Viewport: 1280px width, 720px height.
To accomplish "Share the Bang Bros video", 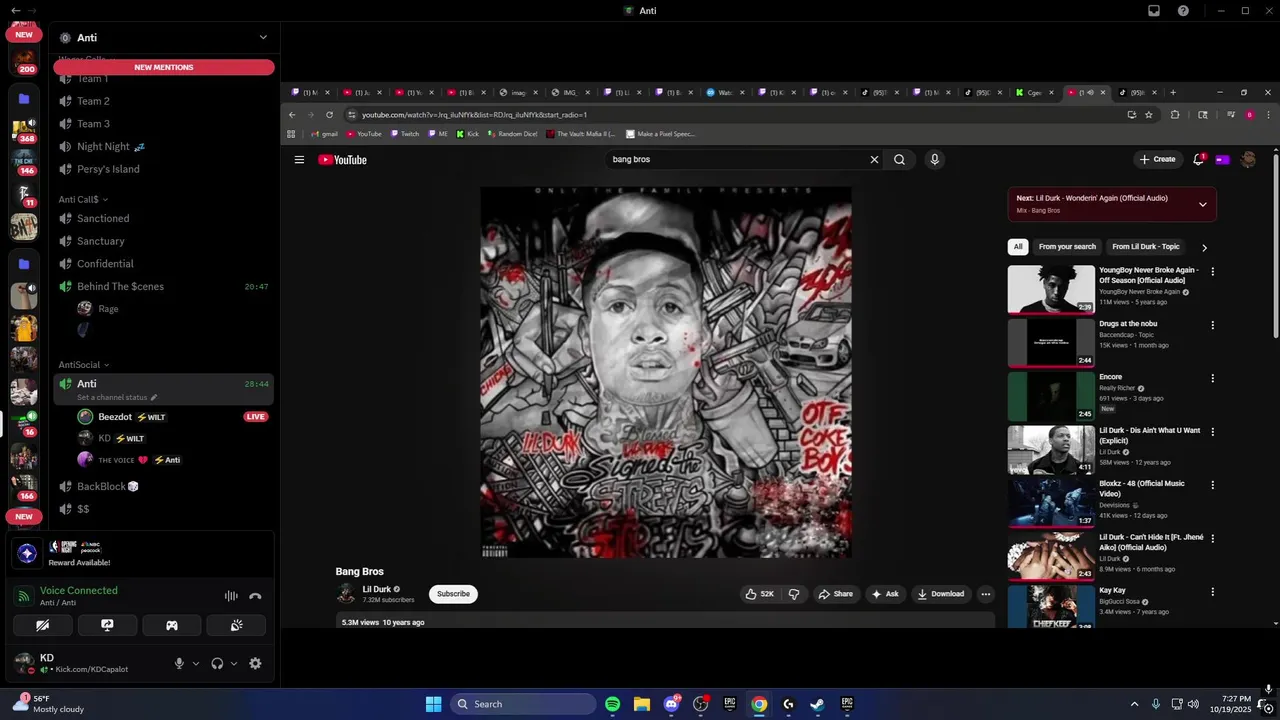I will click(835, 594).
